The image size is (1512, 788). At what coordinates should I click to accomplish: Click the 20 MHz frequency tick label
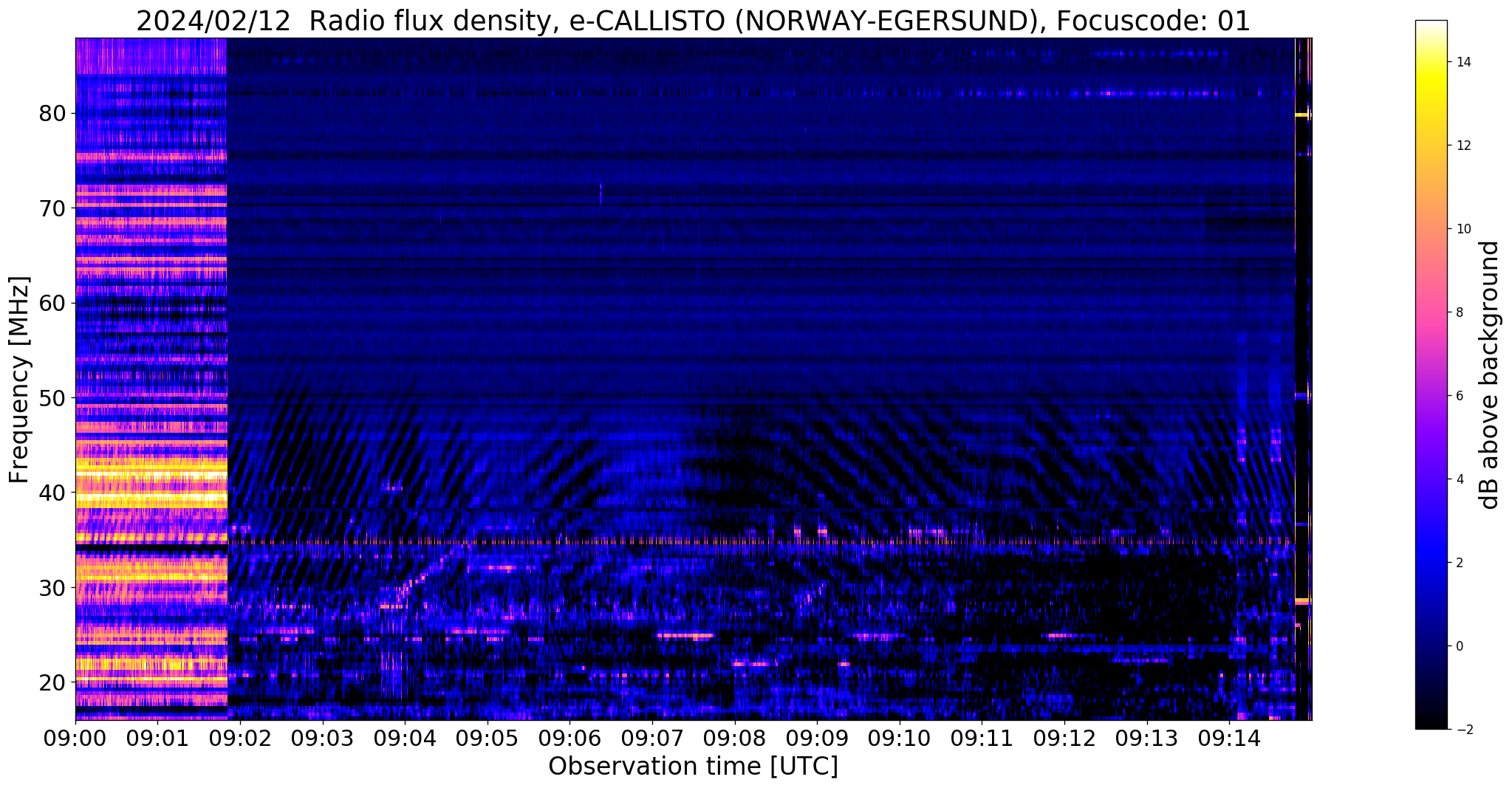[52, 682]
